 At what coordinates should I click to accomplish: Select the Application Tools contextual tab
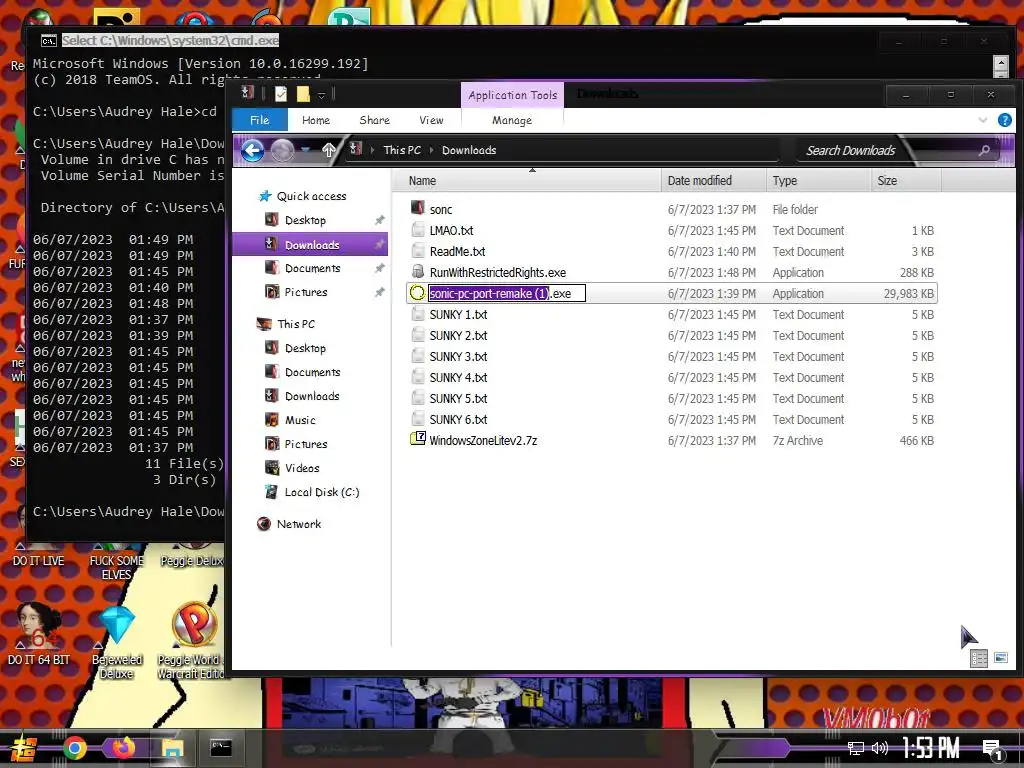pos(513,95)
